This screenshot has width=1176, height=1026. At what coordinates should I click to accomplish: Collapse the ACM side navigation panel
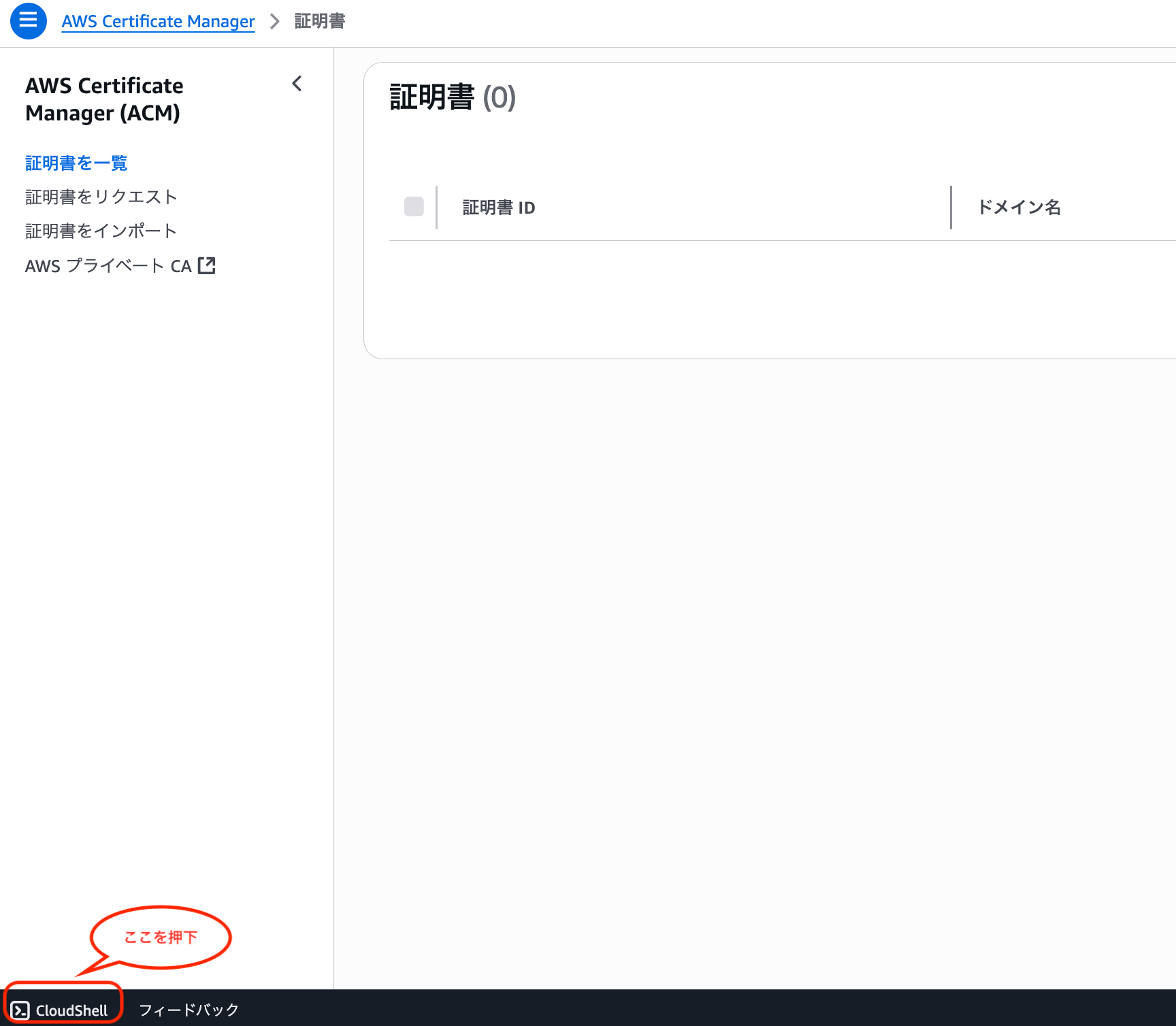pos(297,84)
